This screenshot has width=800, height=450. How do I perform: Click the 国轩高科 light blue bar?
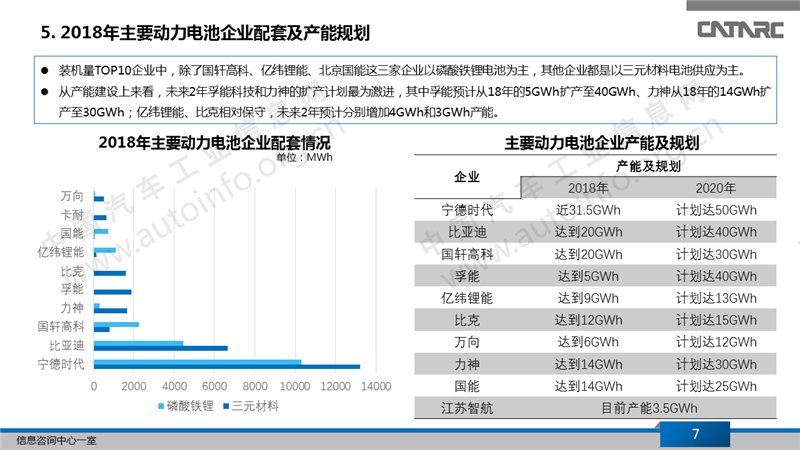pyautogui.click(x=116, y=325)
